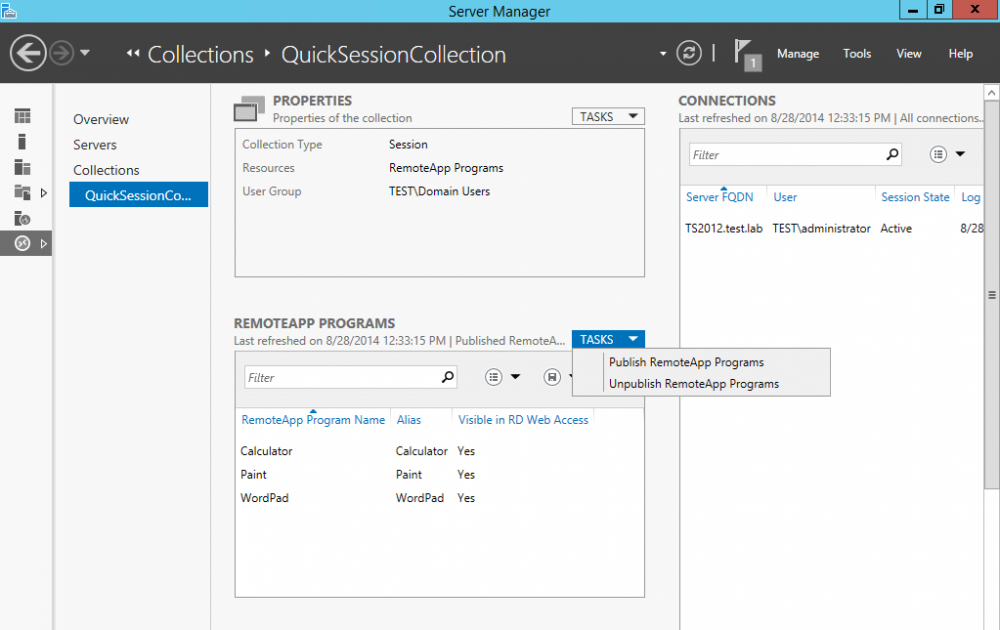The width and height of the screenshot is (1000, 630).
Task: Open the View menu
Action: [x=908, y=54]
